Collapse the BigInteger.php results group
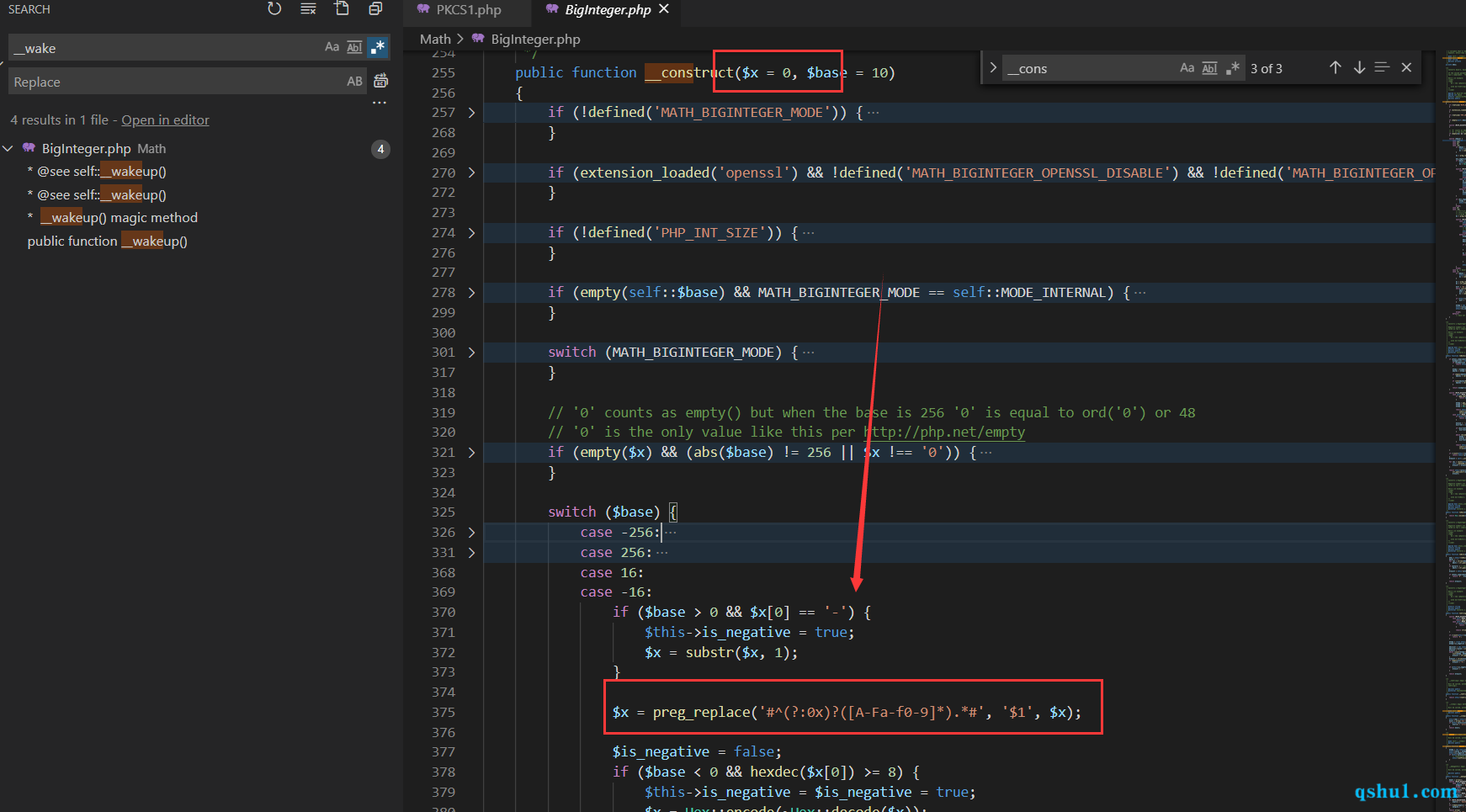 coord(8,149)
